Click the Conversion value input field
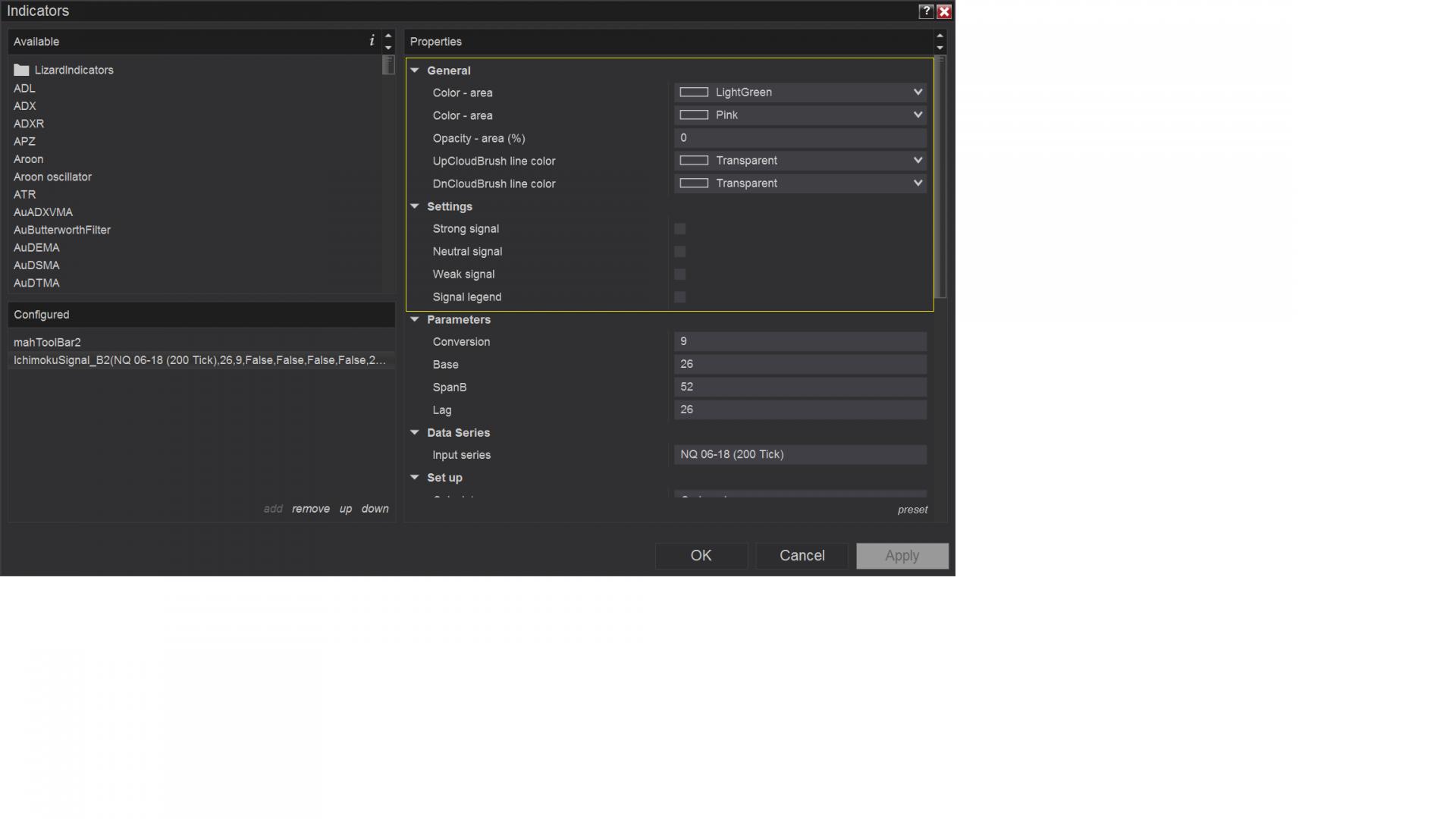The image size is (1456, 819). point(799,342)
